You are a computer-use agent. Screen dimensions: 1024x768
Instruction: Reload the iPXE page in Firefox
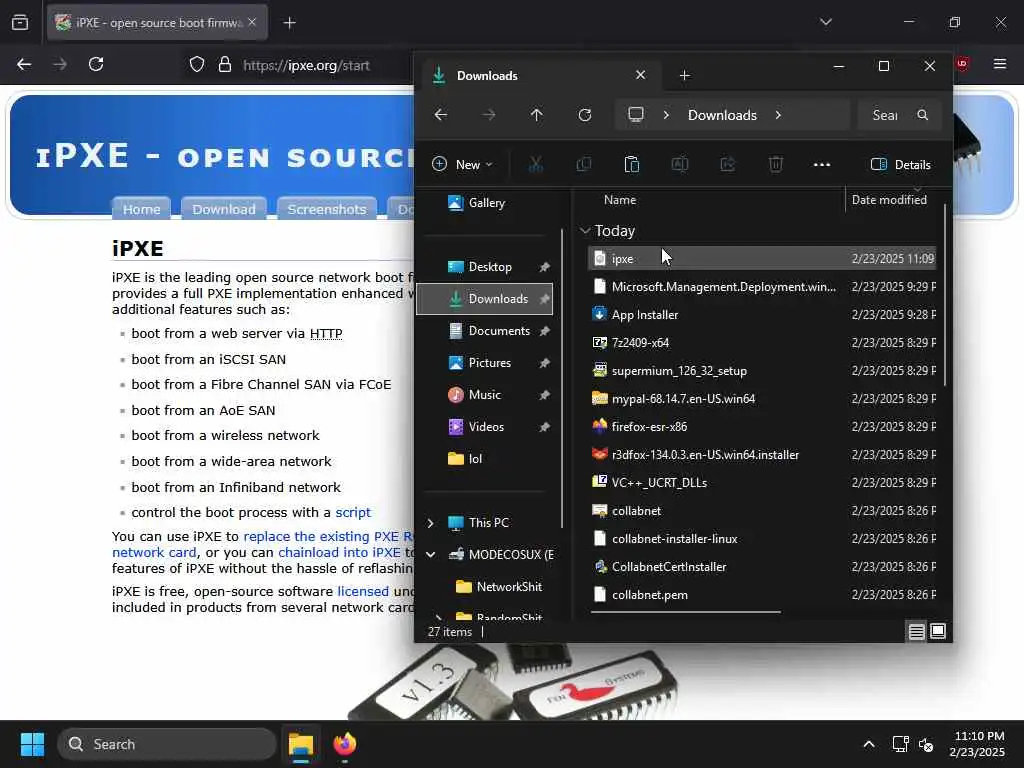pyautogui.click(x=96, y=64)
